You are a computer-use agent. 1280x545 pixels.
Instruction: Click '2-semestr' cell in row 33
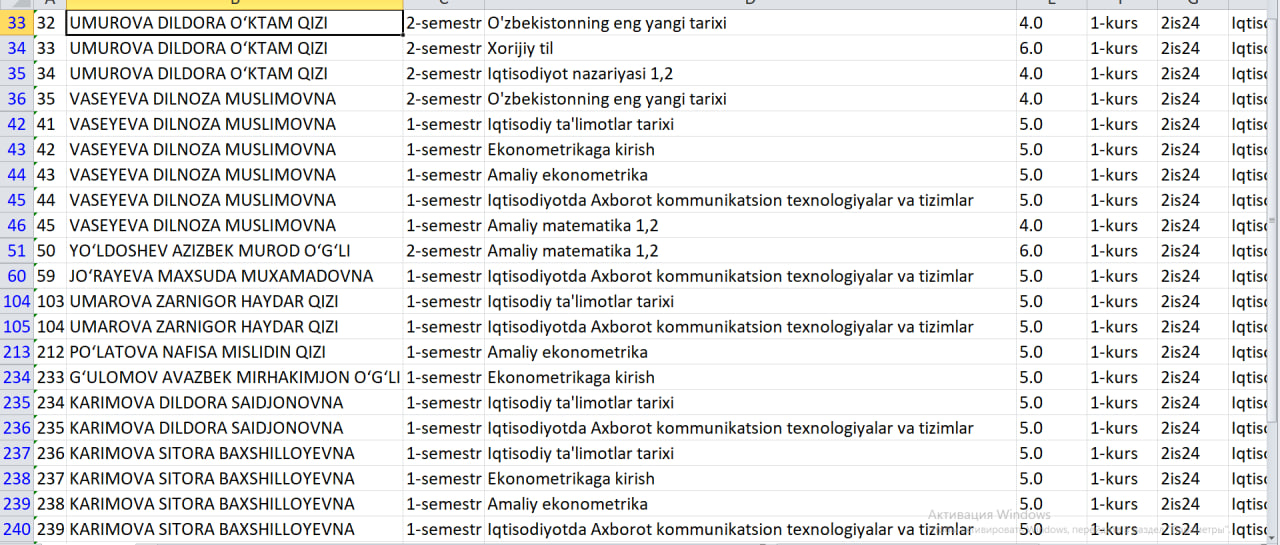(444, 23)
